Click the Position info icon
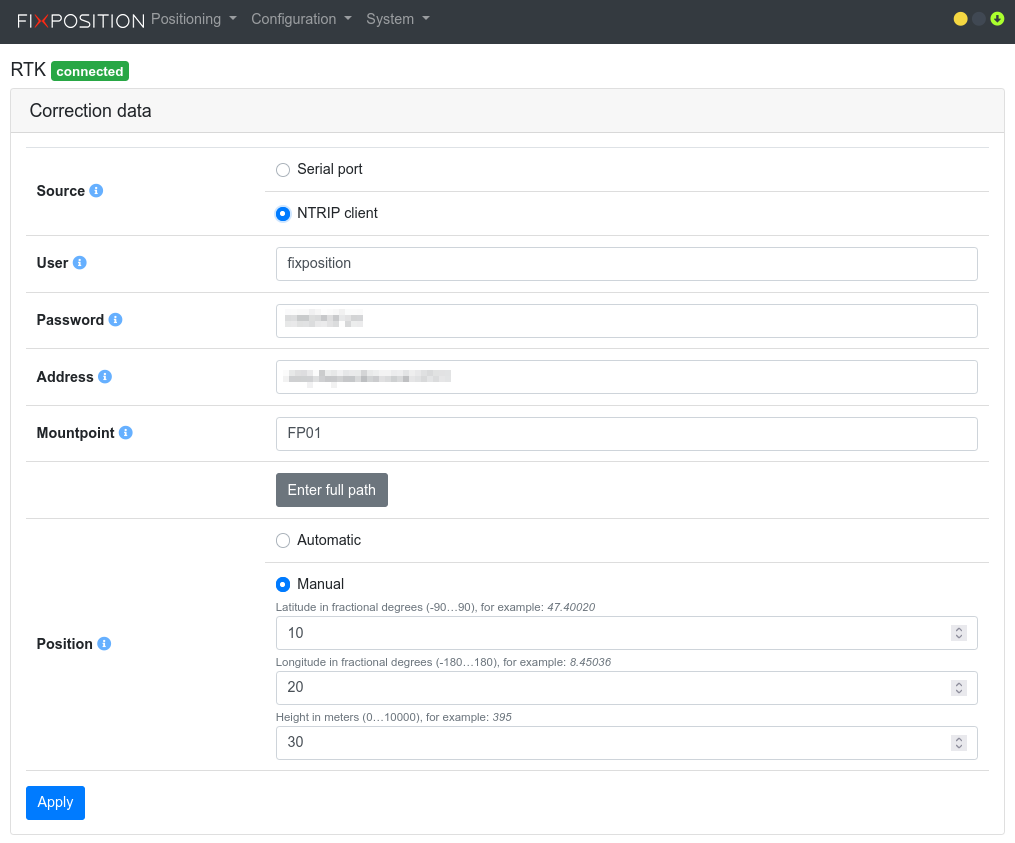Screen dimensions: 1015x843 click(x=104, y=644)
